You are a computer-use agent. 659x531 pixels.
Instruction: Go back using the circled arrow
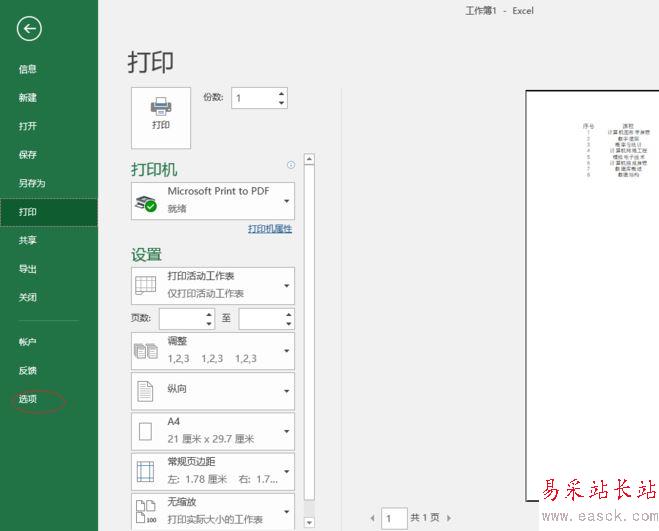[x=29, y=29]
